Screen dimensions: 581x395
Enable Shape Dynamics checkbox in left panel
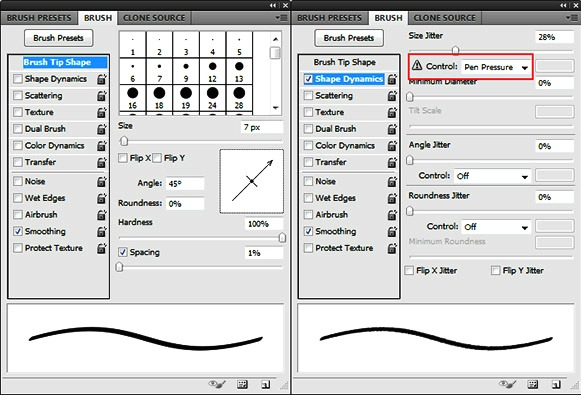[17, 79]
